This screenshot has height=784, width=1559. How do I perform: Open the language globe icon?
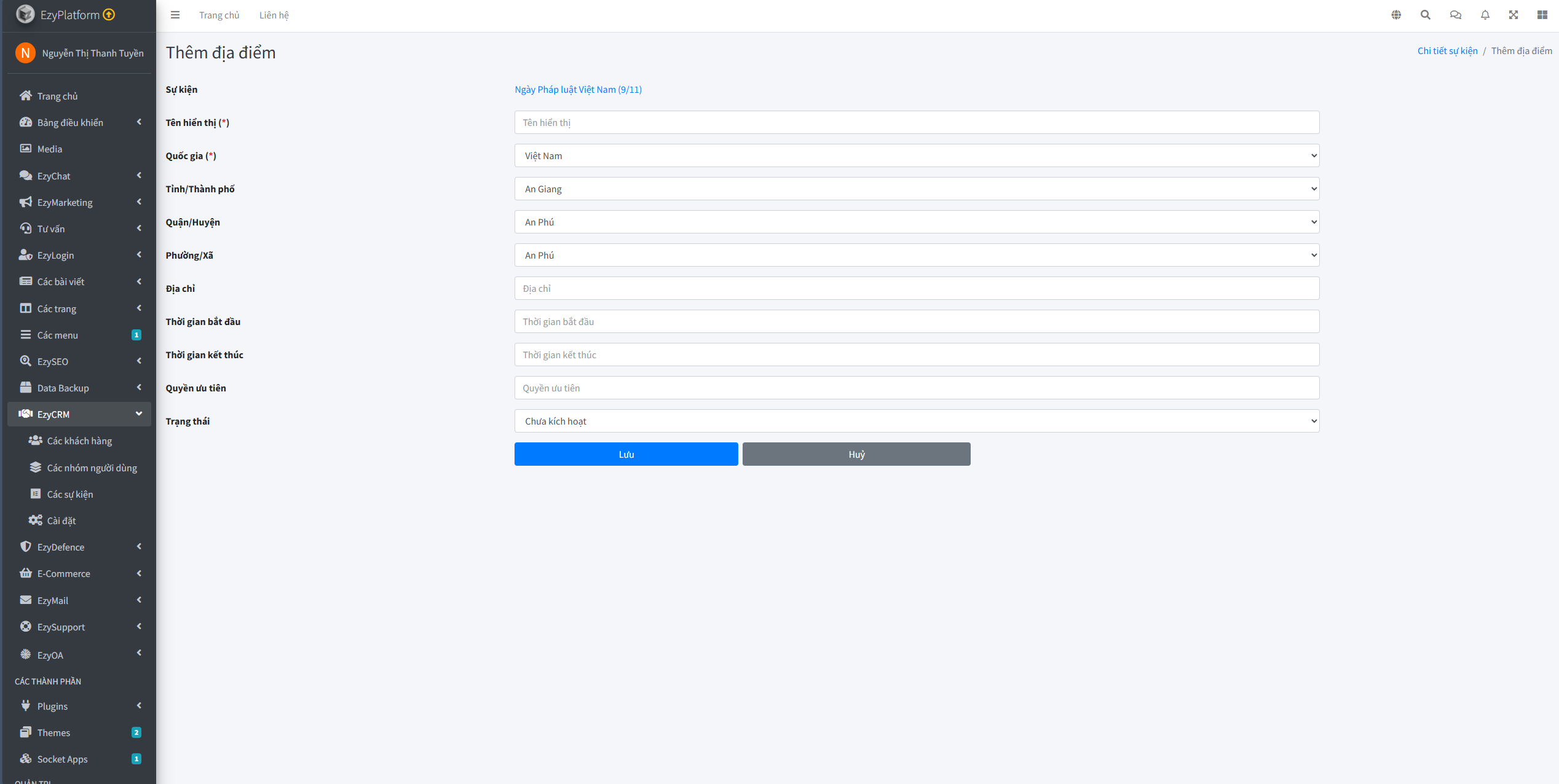tap(1396, 15)
